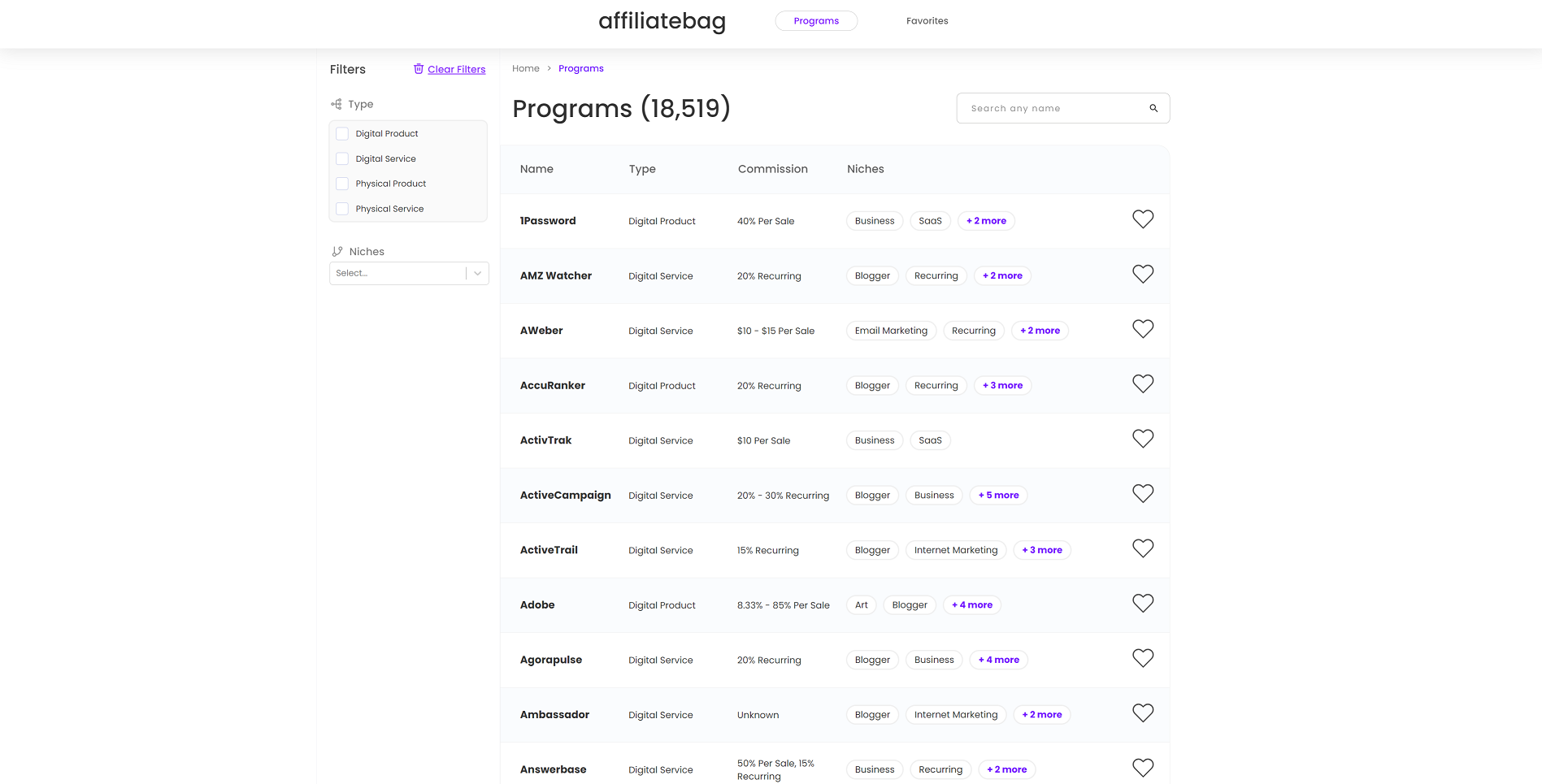Favorite the AMZ Watcher heart icon
Image resolution: width=1542 pixels, height=784 pixels.
1143,275
